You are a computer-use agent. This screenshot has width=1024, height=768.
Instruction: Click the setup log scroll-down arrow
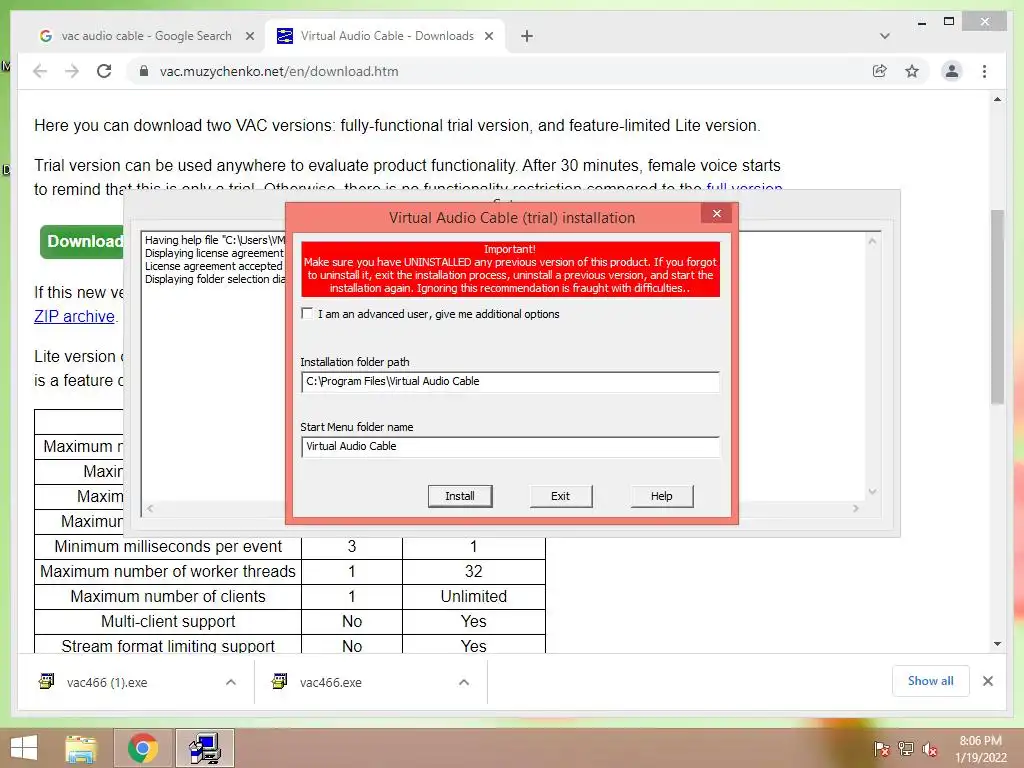pyautogui.click(x=872, y=492)
